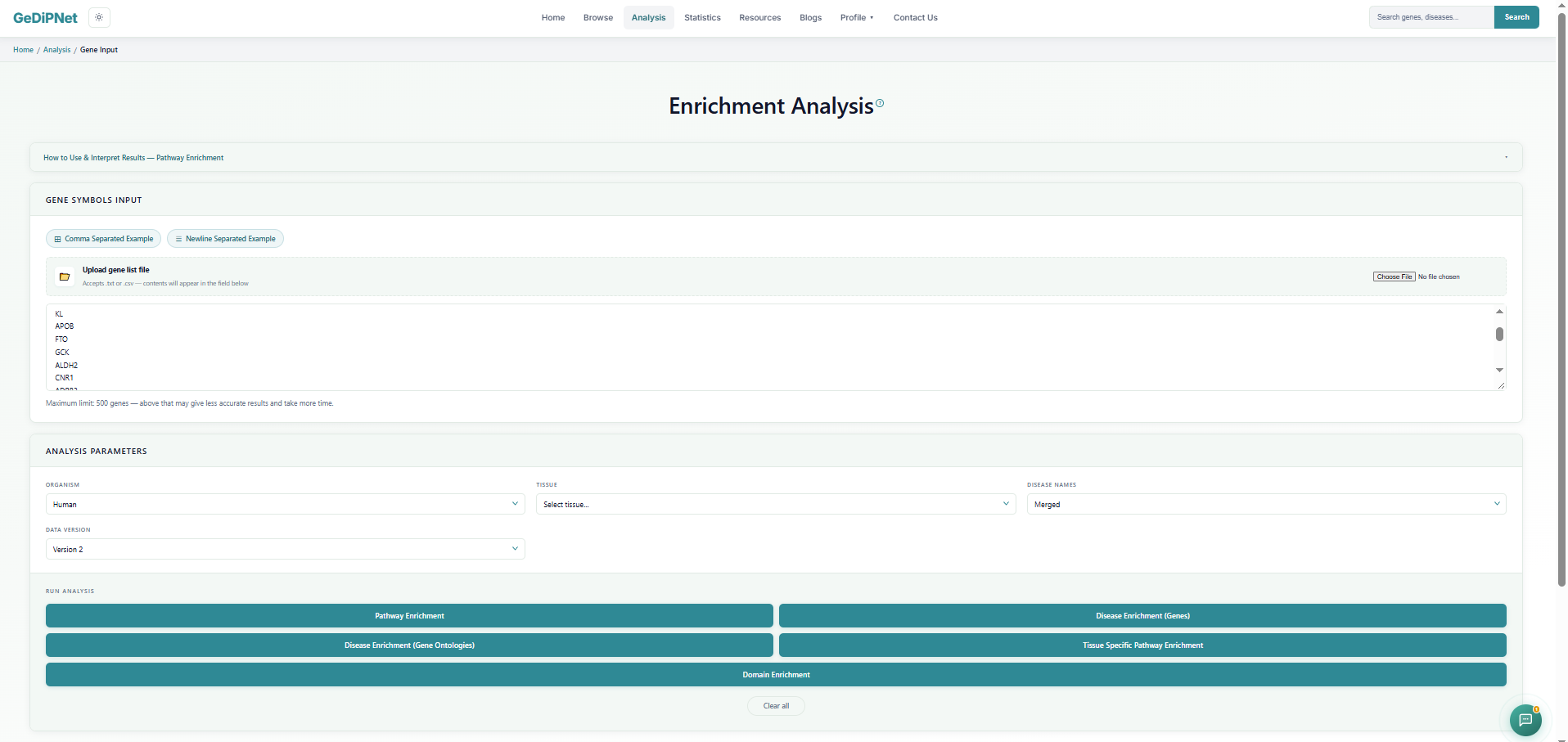
Task: Click inside the gene symbols text area
Action: coord(769,347)
